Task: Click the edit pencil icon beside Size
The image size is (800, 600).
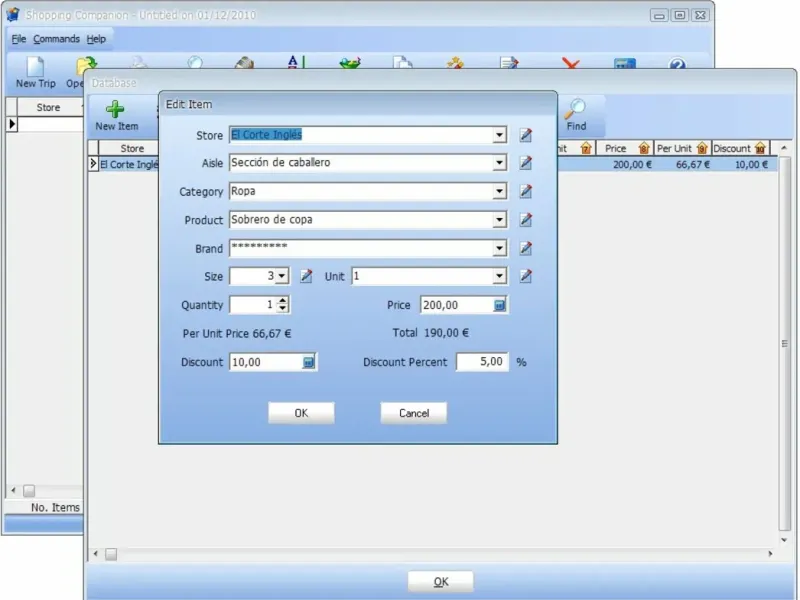Action: (x=306, y=277)
